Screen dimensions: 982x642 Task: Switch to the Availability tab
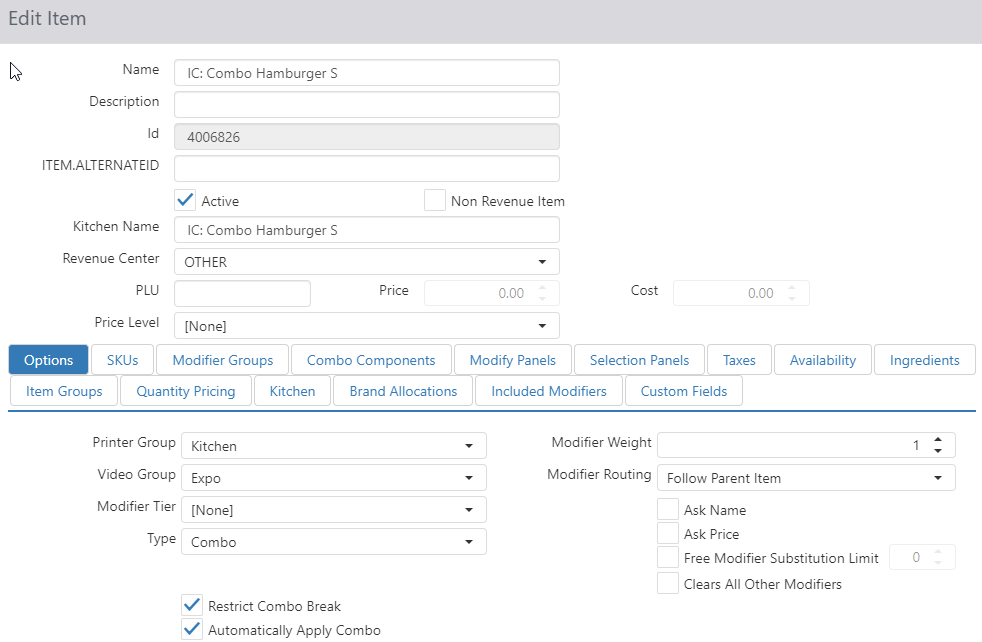(823, 360)
